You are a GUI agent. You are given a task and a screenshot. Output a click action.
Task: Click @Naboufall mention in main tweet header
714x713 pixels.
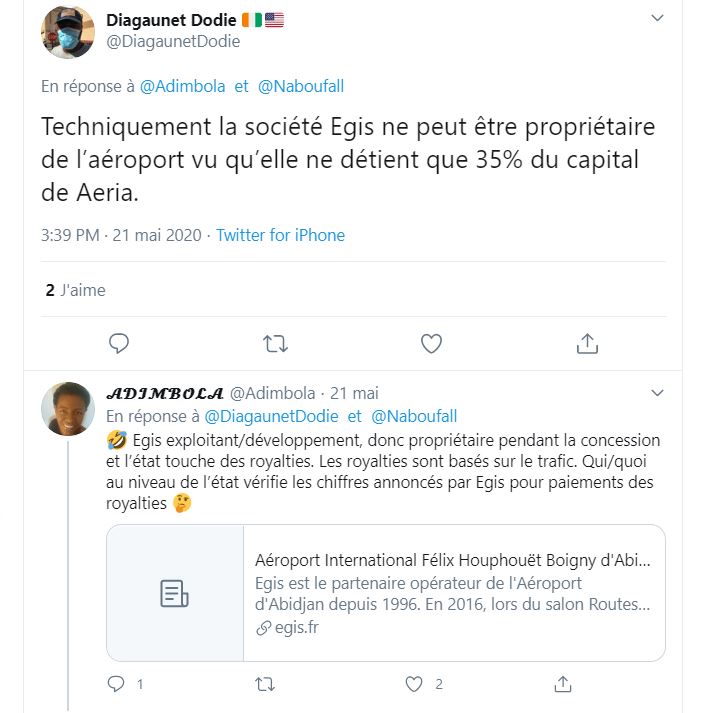[x=301, y=86]
